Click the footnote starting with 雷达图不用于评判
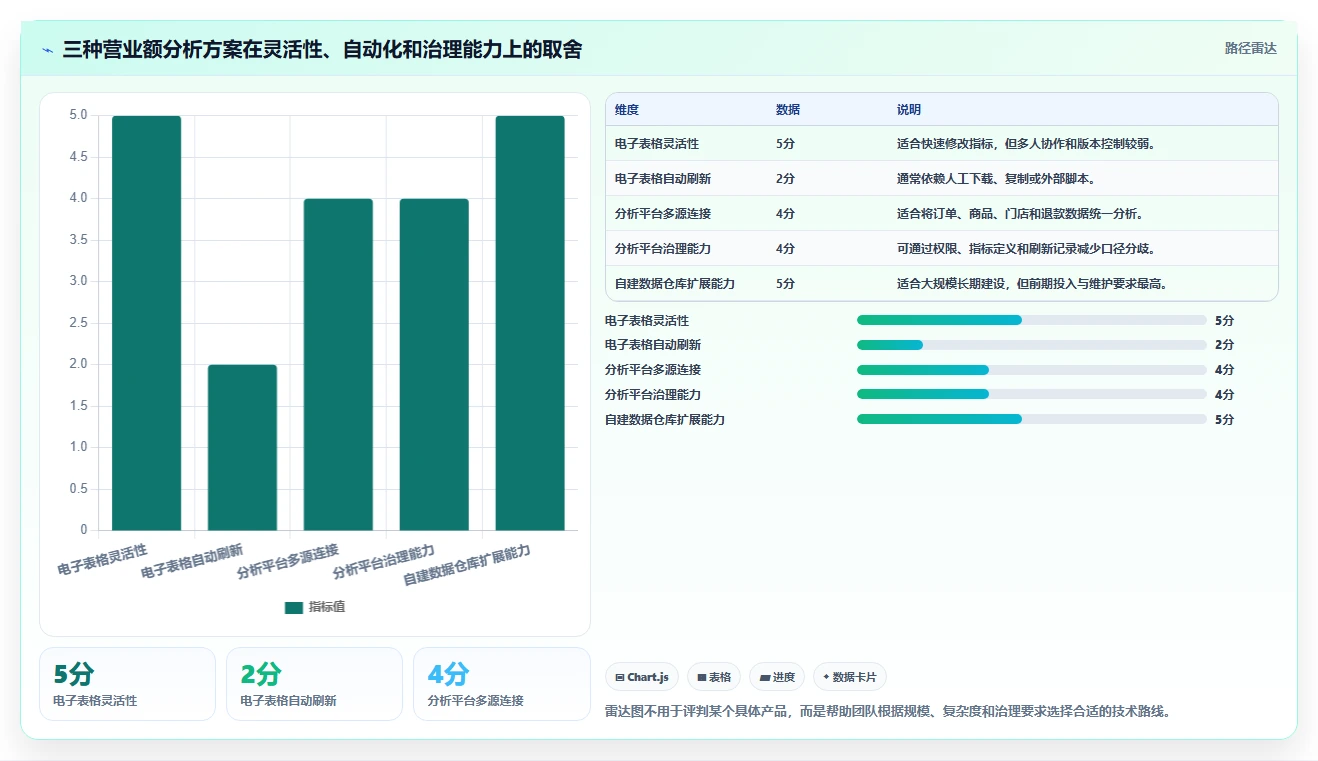This screenshot has height=761, width=1318. [x=888, y=712]
